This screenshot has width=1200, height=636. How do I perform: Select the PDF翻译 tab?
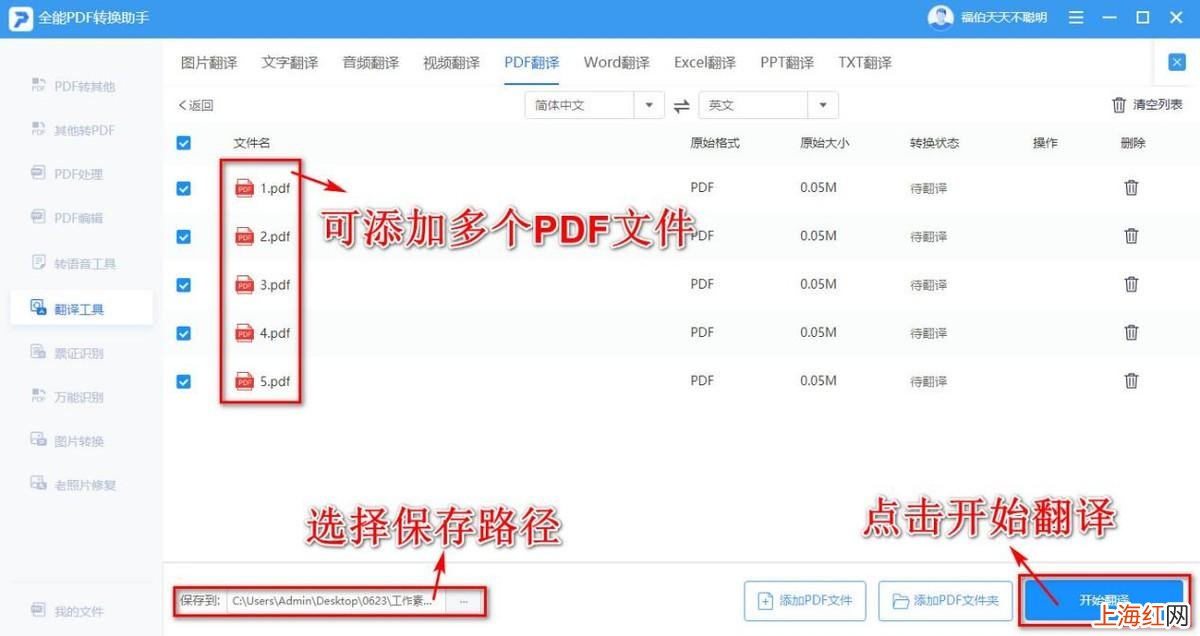tap(532, 62)
